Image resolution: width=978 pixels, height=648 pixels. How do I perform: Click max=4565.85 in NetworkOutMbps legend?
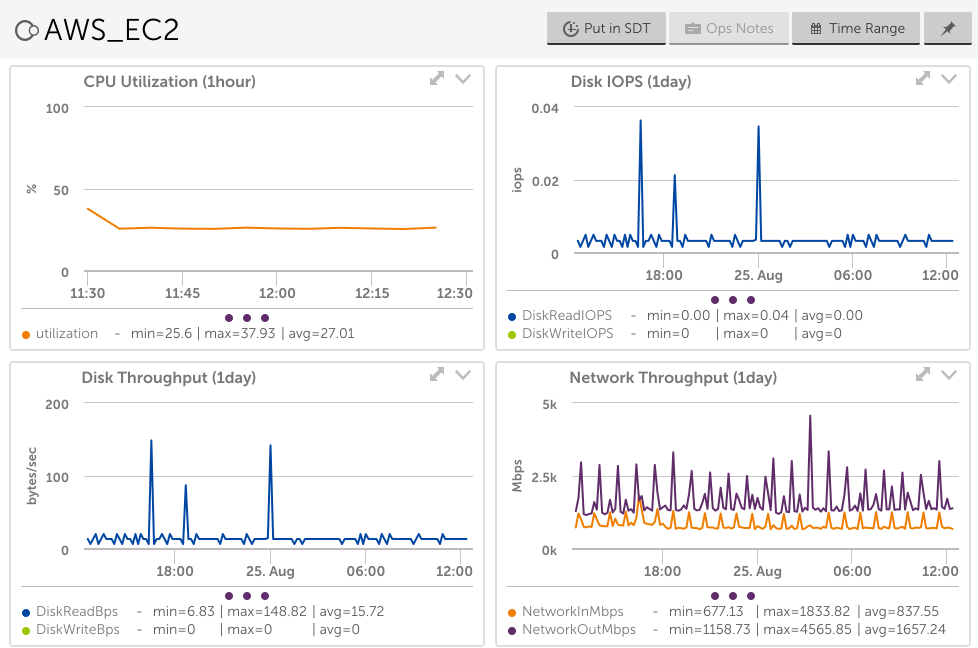click(x=806, y=629)
